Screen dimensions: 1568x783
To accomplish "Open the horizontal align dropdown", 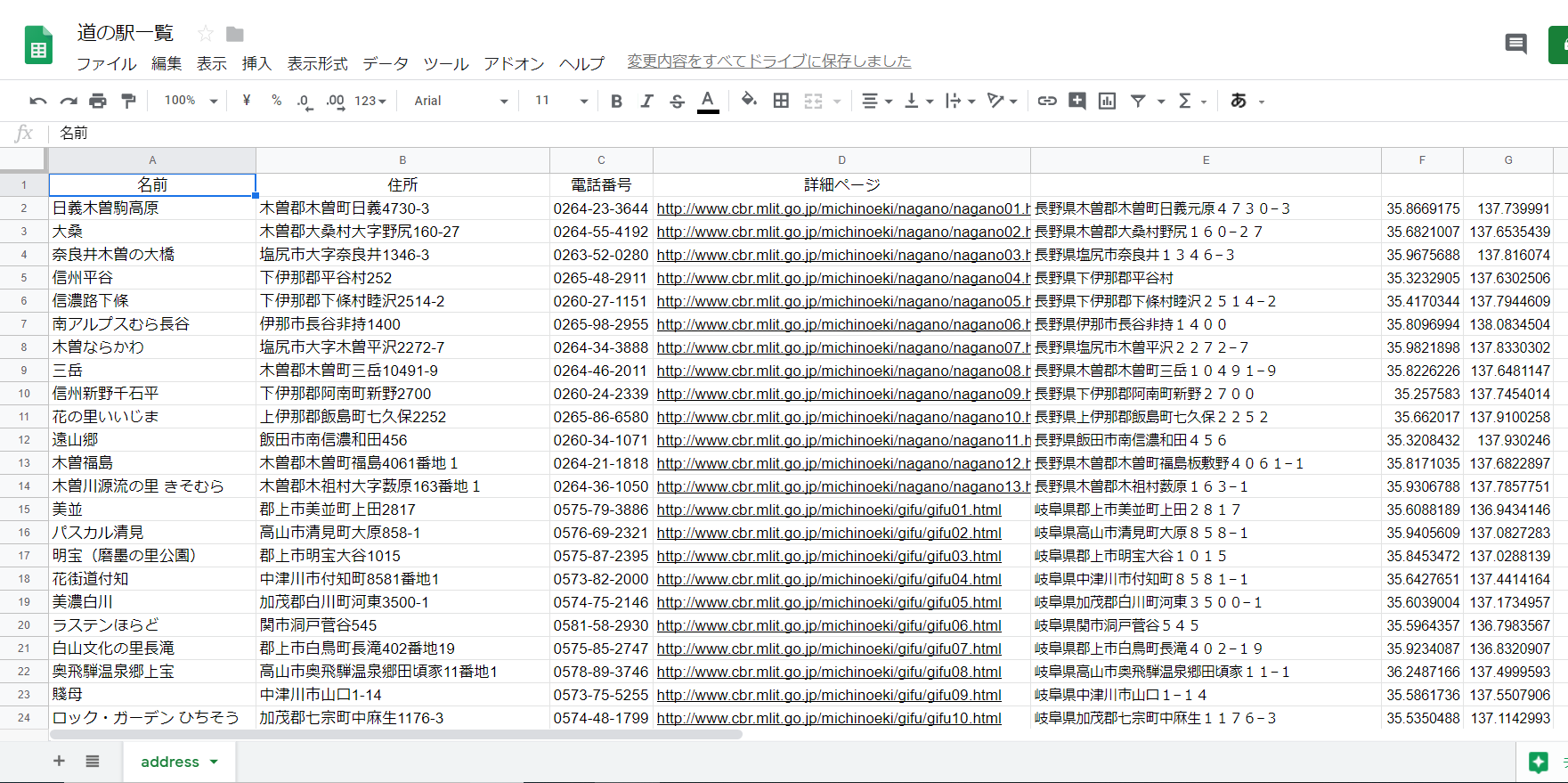I will 876,101.
